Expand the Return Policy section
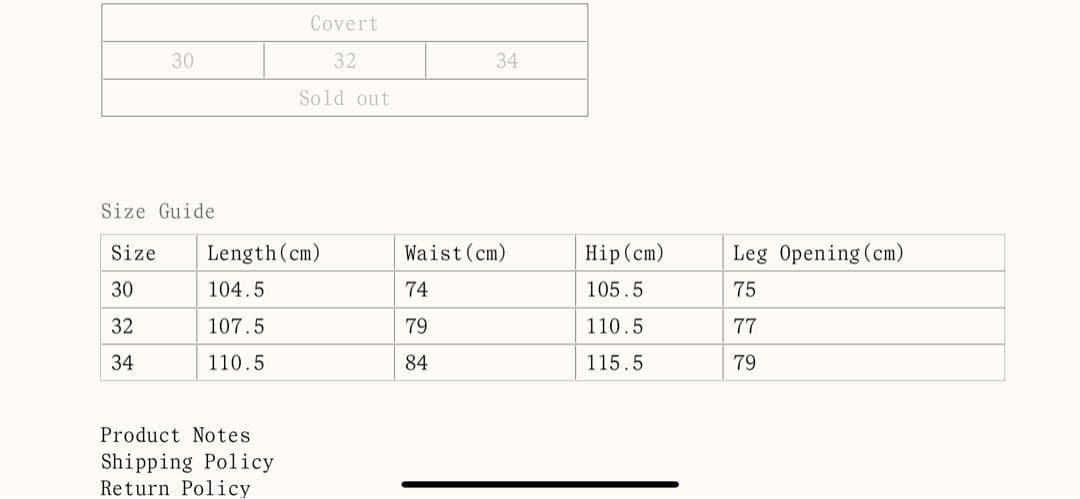This screenshot has height=499, width=1080. coord(175,488)
